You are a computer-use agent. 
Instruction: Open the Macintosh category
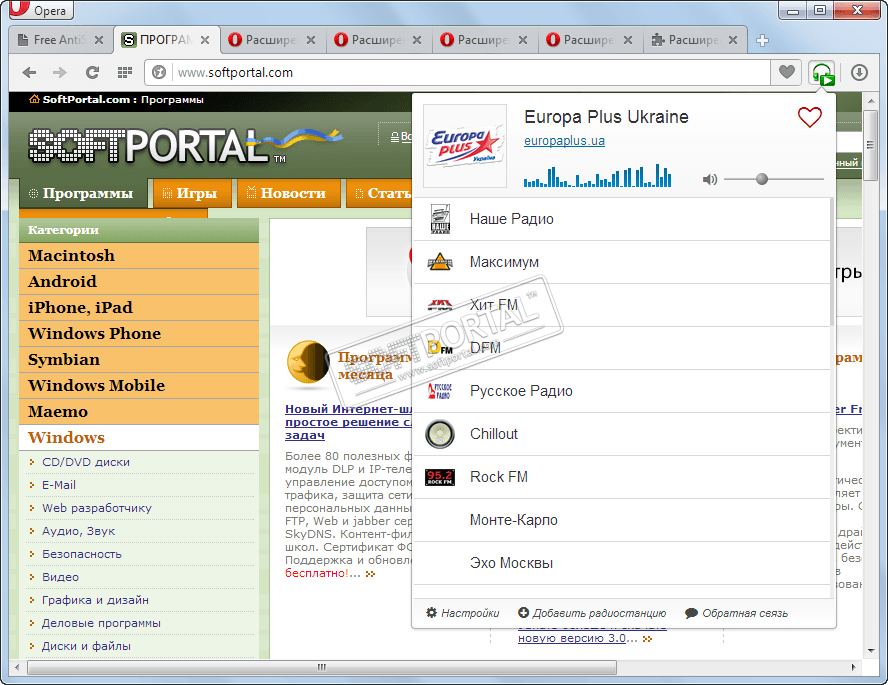[x=139, y=255]
